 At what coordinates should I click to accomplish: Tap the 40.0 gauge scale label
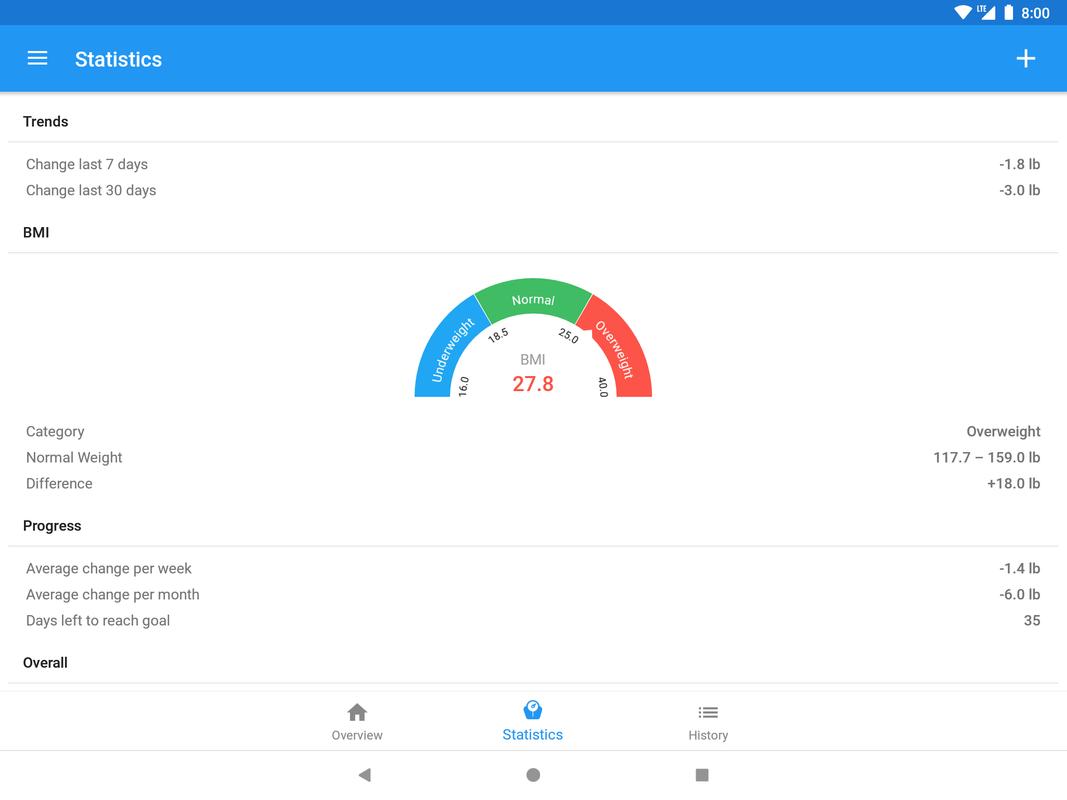(603, 386)
